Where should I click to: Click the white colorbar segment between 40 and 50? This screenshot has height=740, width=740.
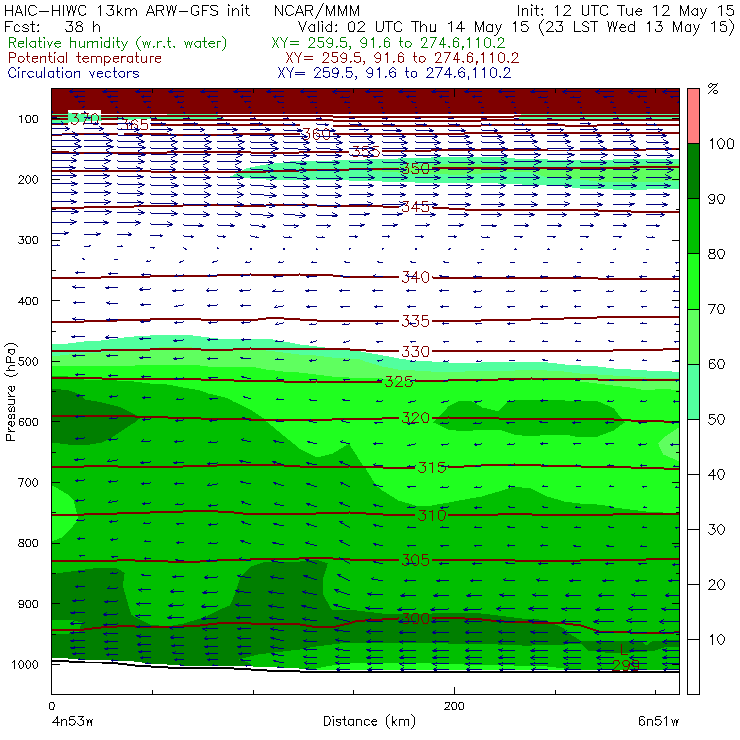[x=693, y=446]
